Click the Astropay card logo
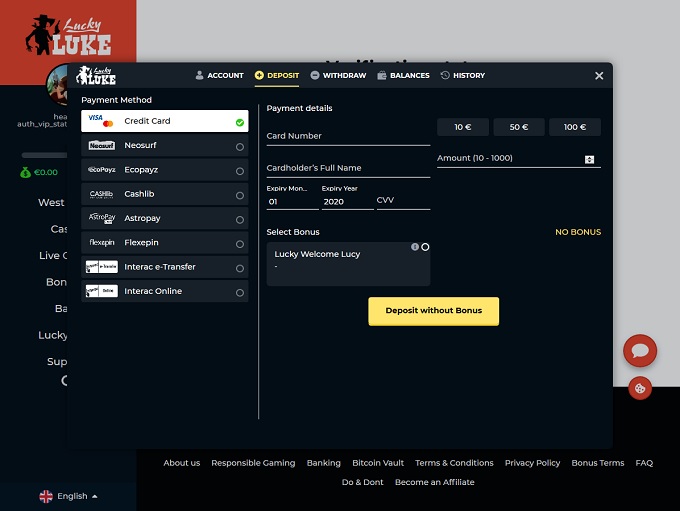Image resolution: width=680 pixels, height=511 pixels. pyautogui.click(x=102, y=218)
